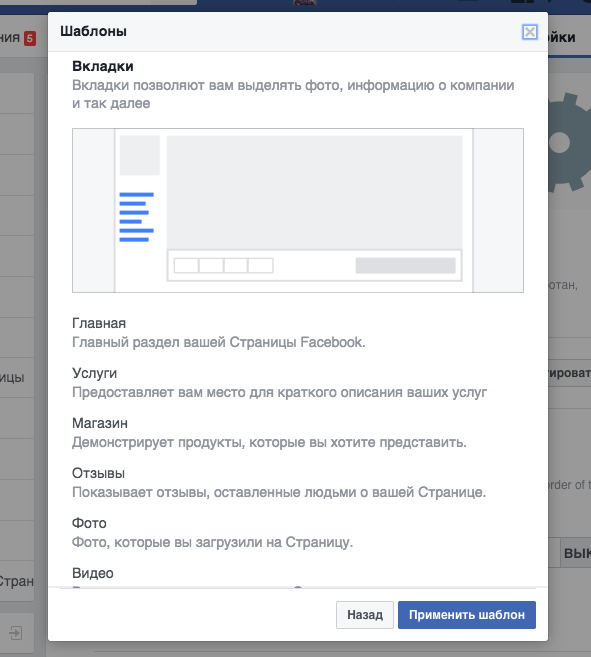Click the red notification badge showing 5

30,39
